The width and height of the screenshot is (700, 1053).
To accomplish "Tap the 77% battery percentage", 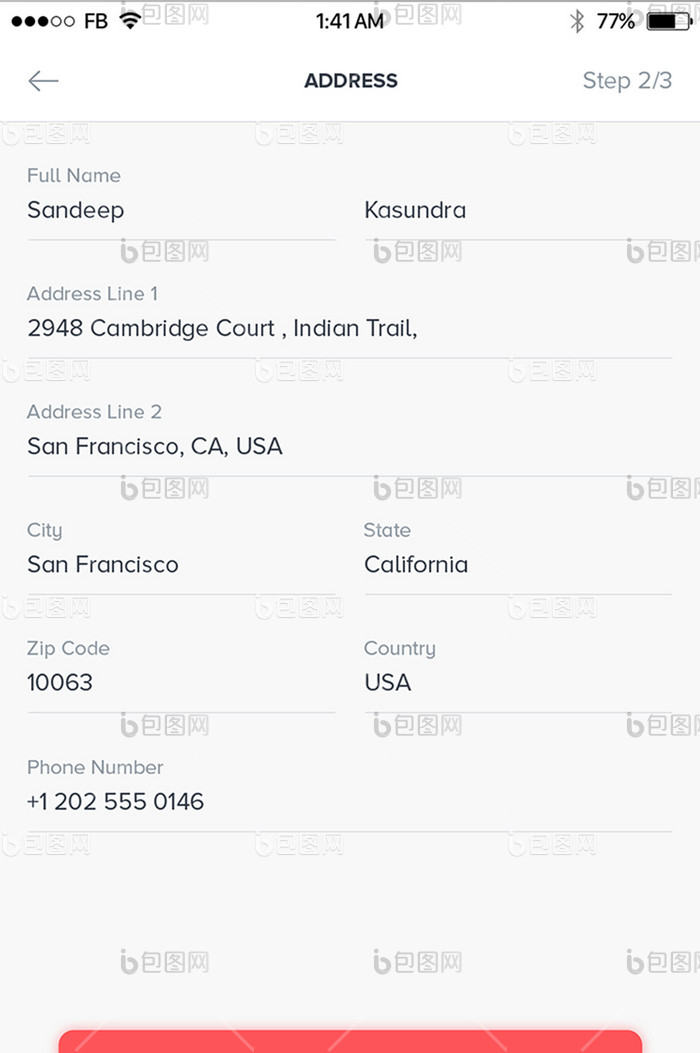I will point(615,21).
